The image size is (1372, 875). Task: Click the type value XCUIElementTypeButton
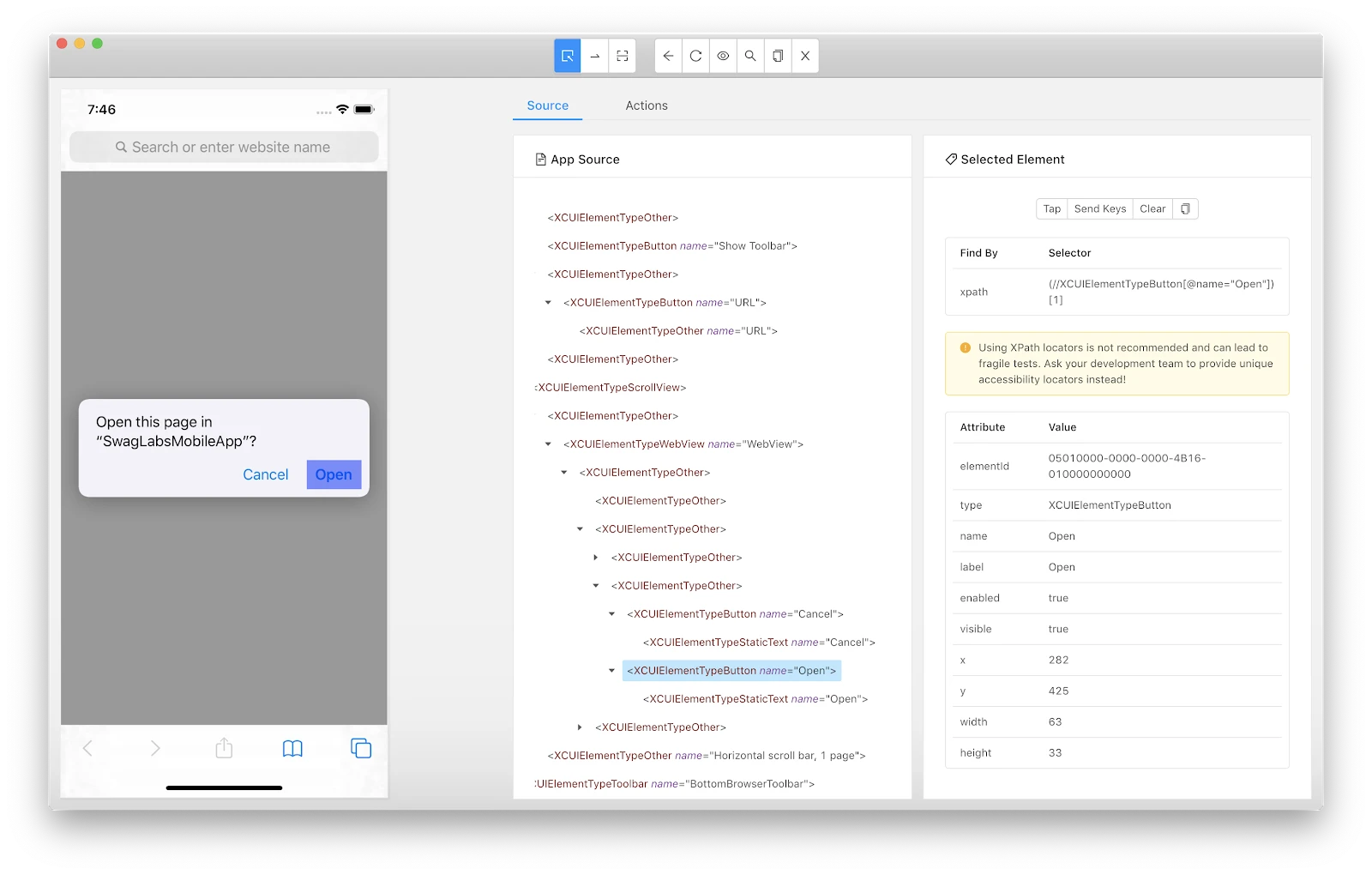[x=1110, y=505]
